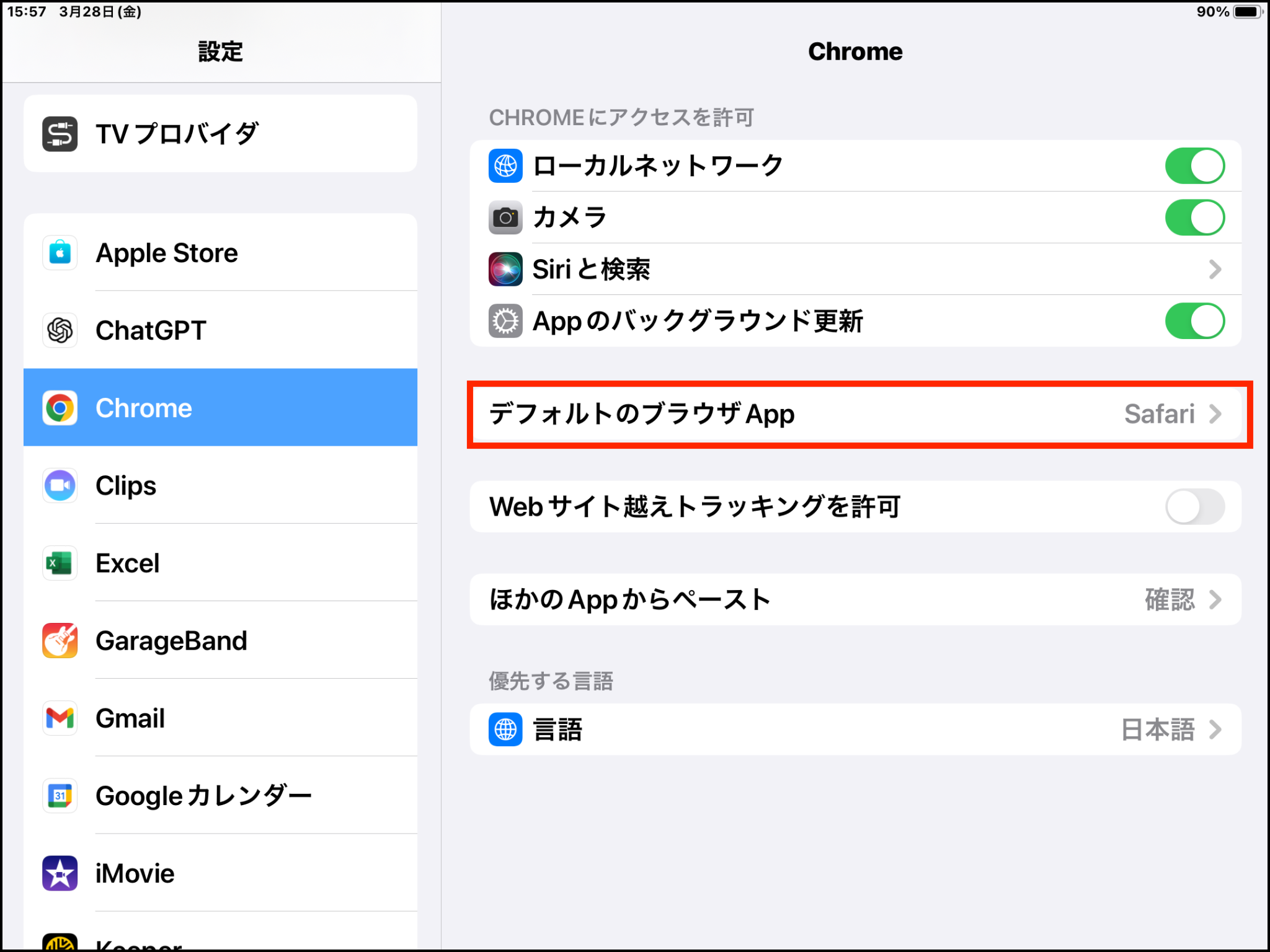Tap the ChatGPT app icon
This screenshot has width=1270, height=952.
(x=60, y=330)
